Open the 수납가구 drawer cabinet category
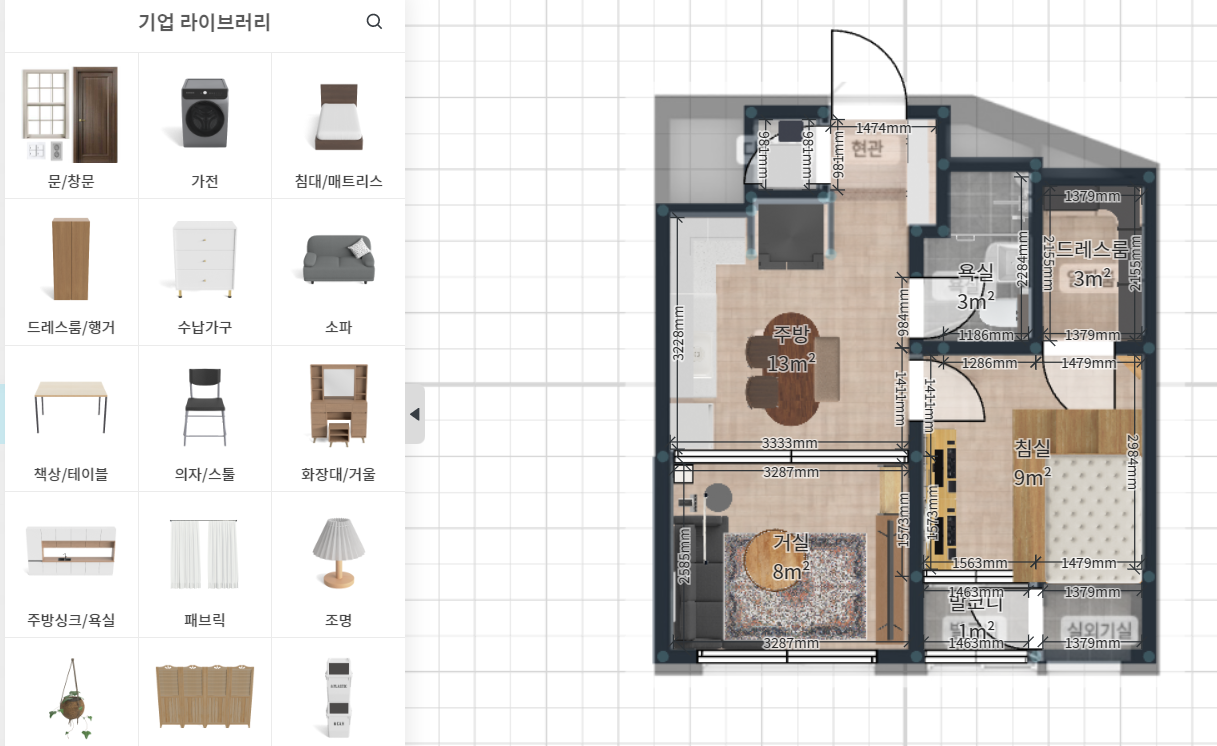This screenshot has height=746, width=1217. tap(205, 272)
